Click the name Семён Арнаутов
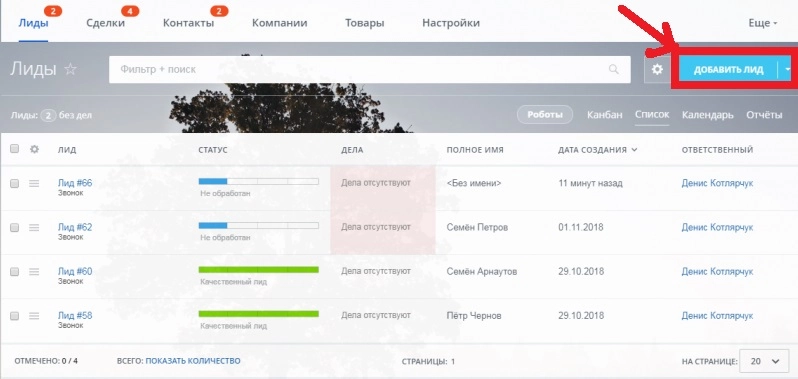The width and height of the screenshot is (798, 379). tap(481, 272)
